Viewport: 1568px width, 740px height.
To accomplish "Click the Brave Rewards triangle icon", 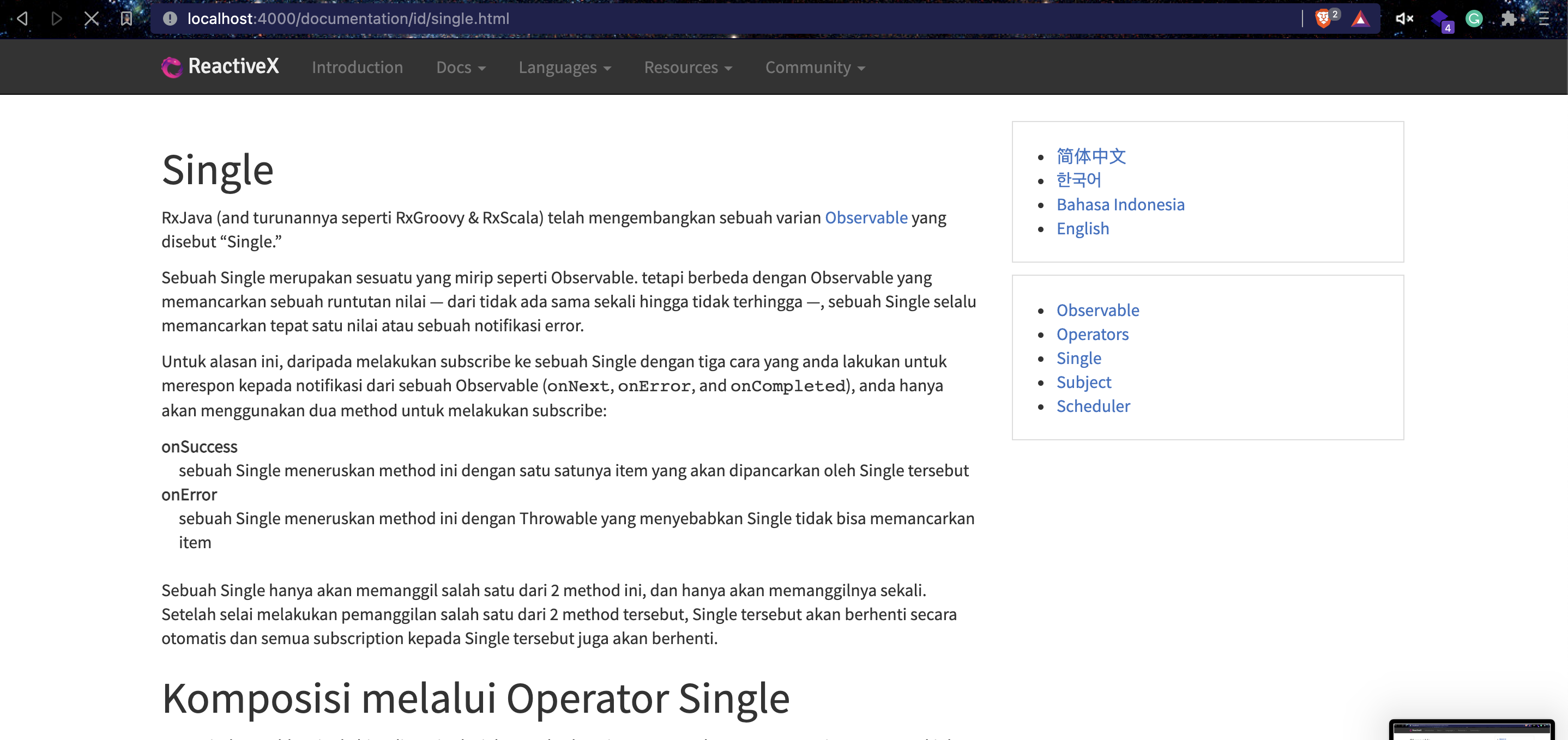I will click(x=1360, y=19).
